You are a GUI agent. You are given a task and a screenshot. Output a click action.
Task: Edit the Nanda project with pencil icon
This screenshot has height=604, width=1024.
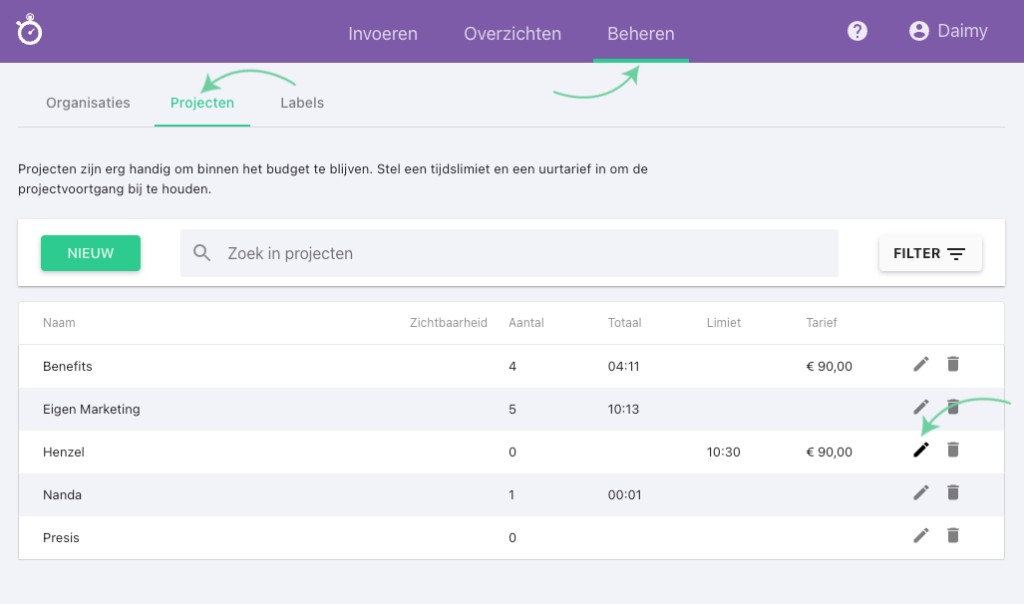[x=921, y=492]
